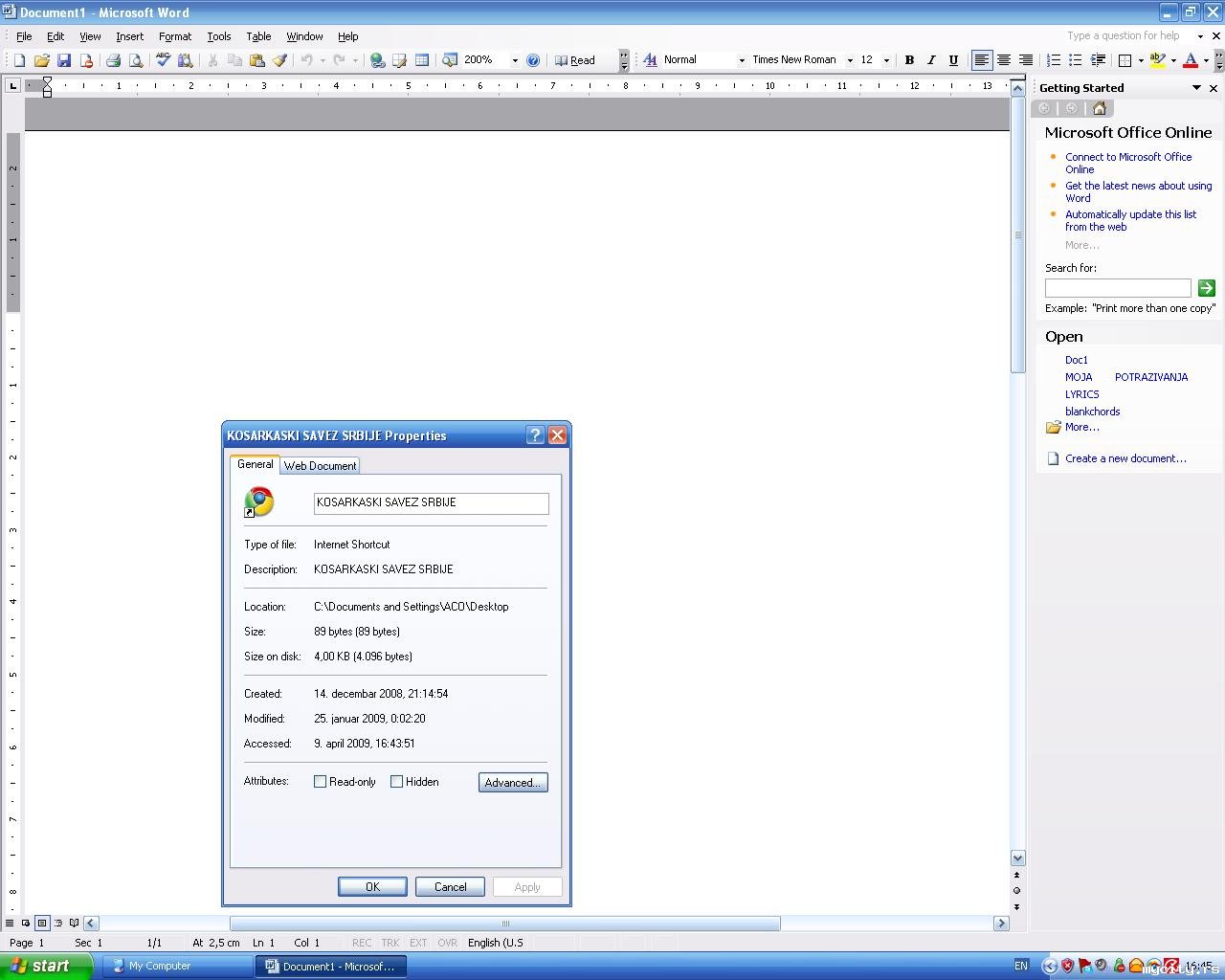Click the Open folder toolbar icon
The height and width of the screenshot is (980, 1225).
click(x=41, y=60)
